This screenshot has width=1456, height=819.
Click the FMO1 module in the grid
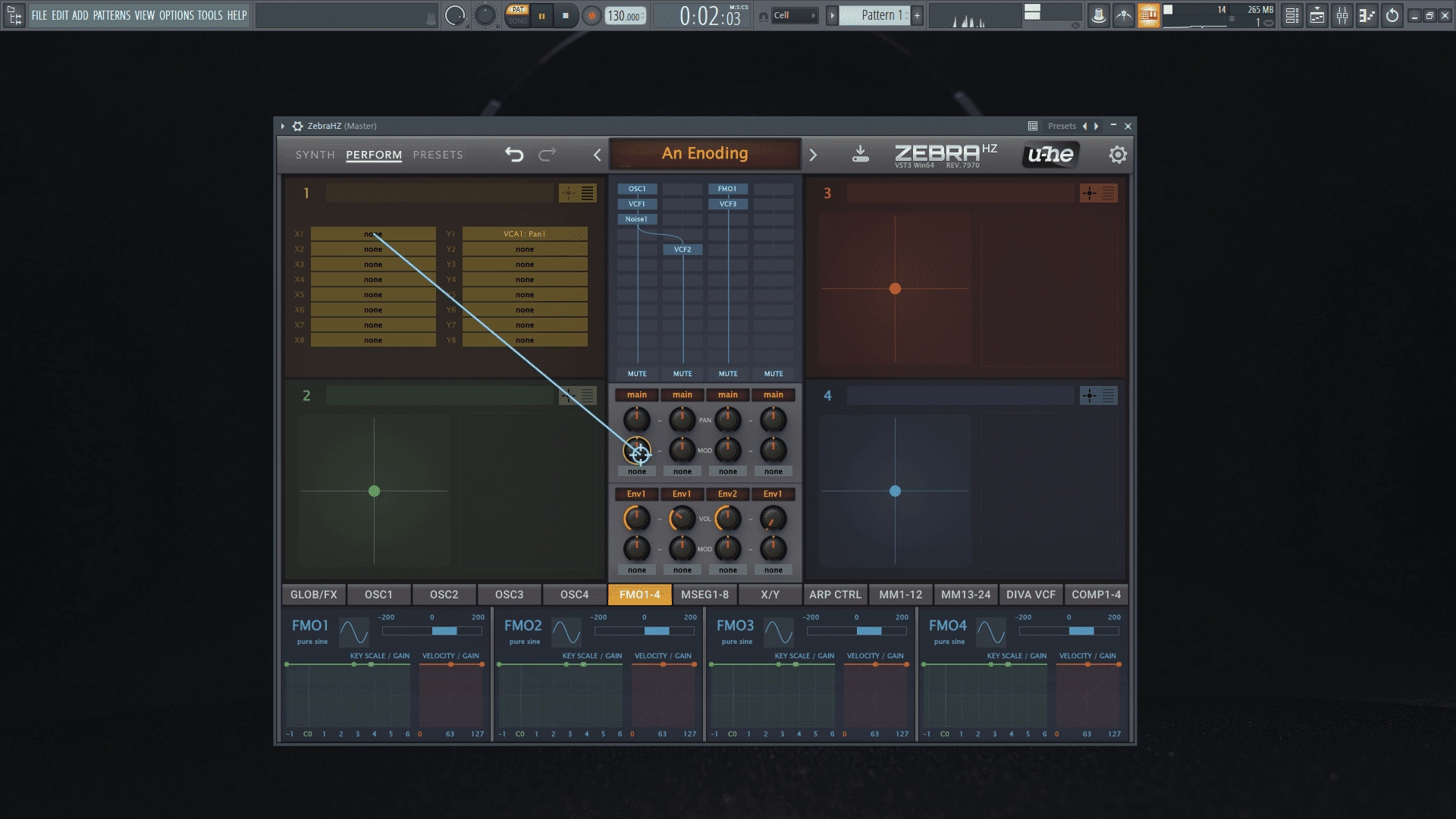(728, 189)
